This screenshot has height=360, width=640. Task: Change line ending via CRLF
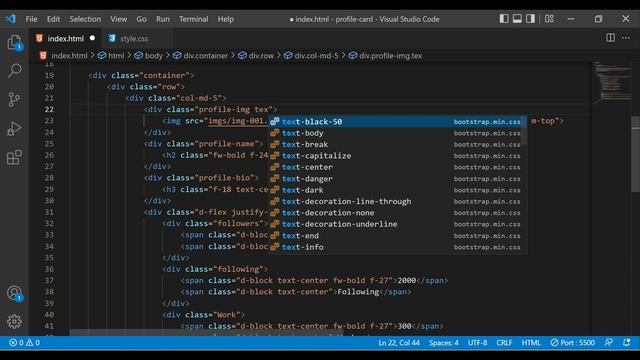coord(504,342)
